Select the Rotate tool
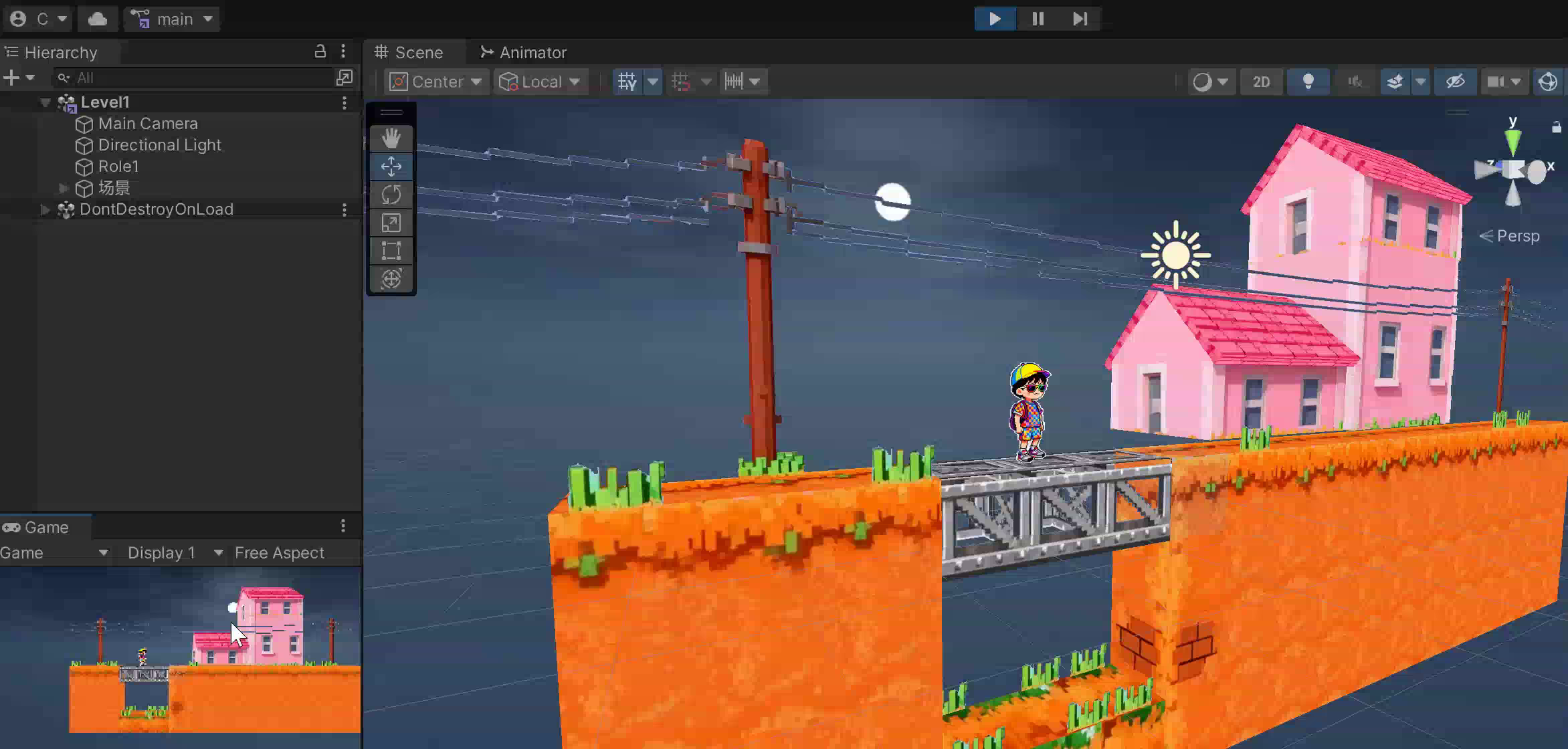The height and width of the screenshot is (749, 1568). (x=391, y=195)
